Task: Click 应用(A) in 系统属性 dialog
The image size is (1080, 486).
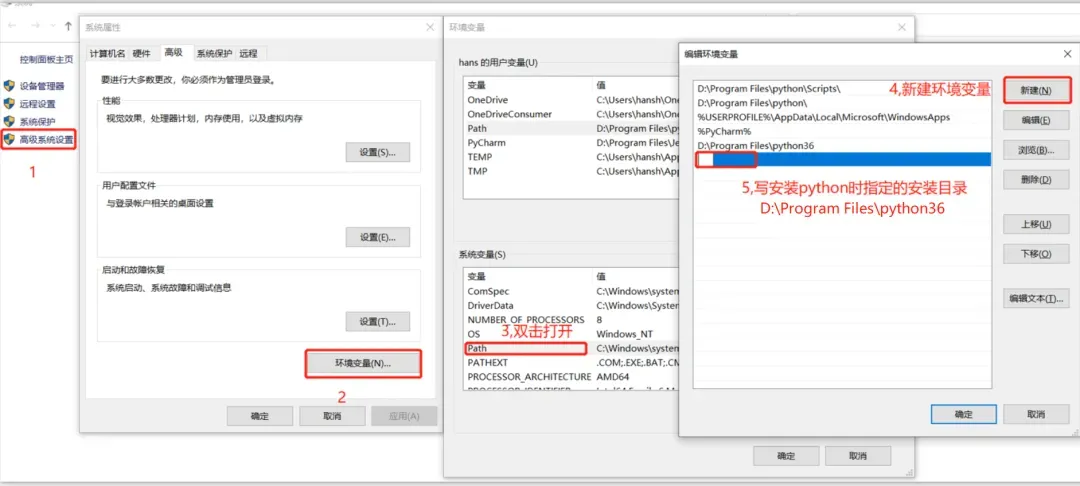Action: click(x=404, y=416)
